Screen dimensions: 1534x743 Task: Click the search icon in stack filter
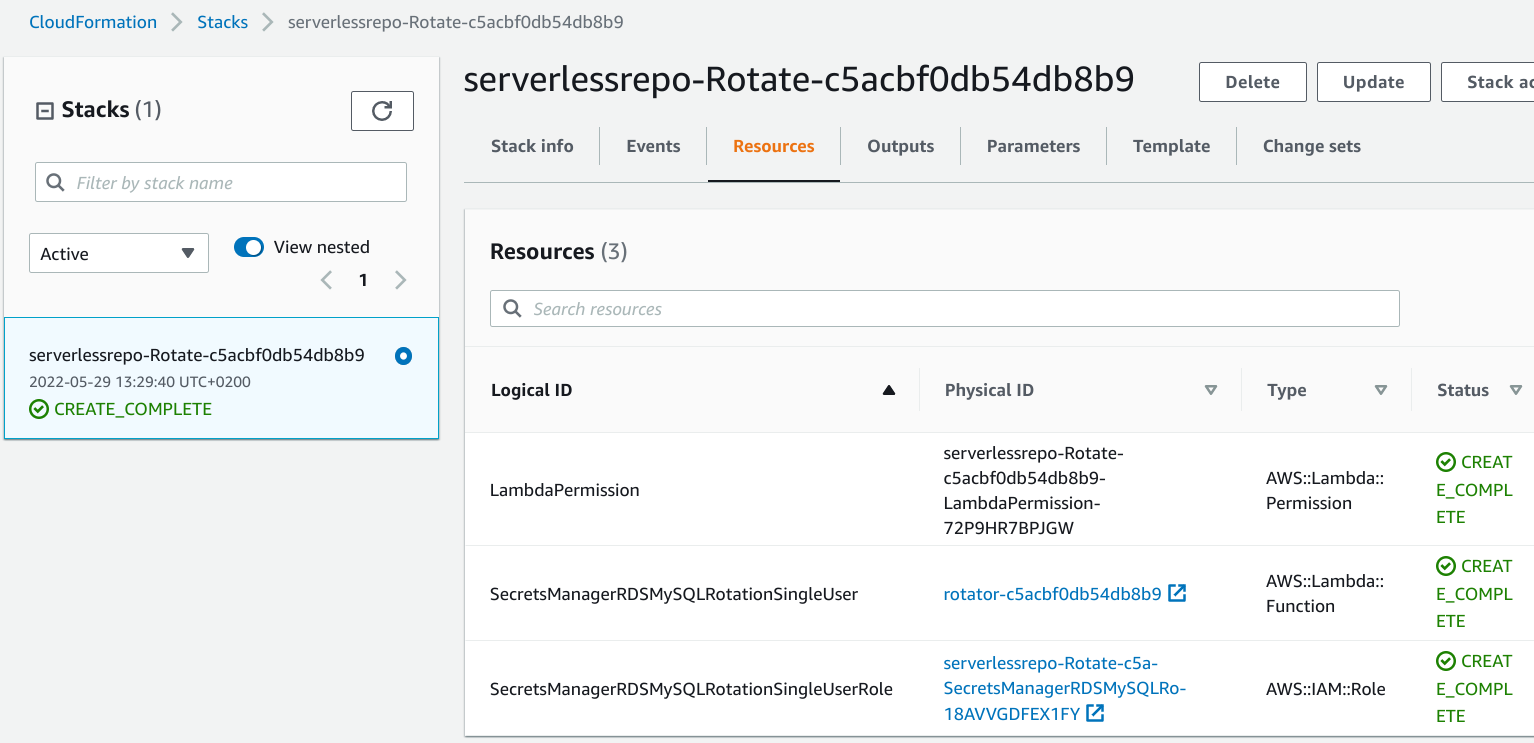[x=55, y=183]
